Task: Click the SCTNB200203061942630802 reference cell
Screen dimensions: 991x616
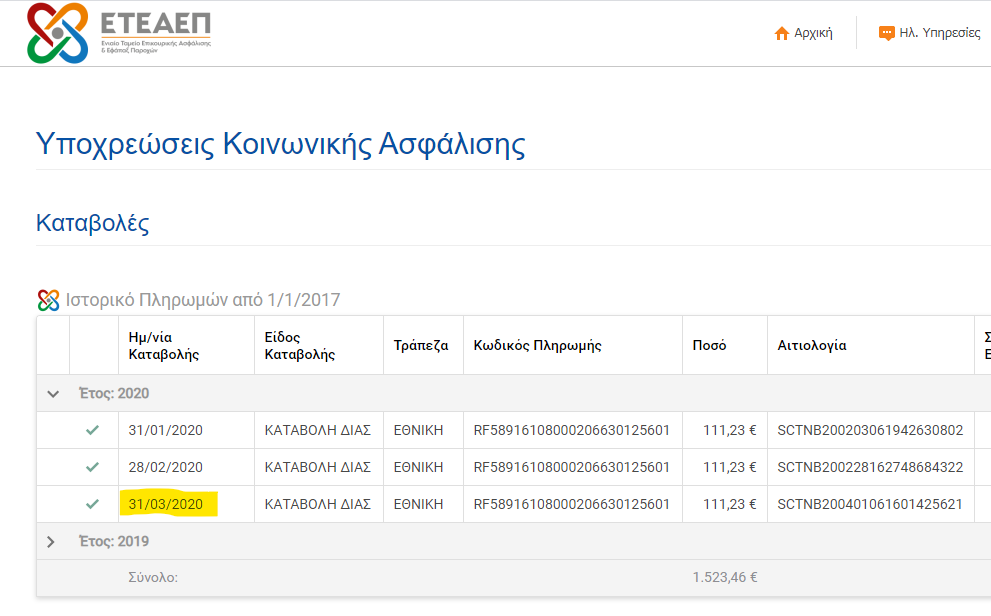Action: [x=870, y=430]
